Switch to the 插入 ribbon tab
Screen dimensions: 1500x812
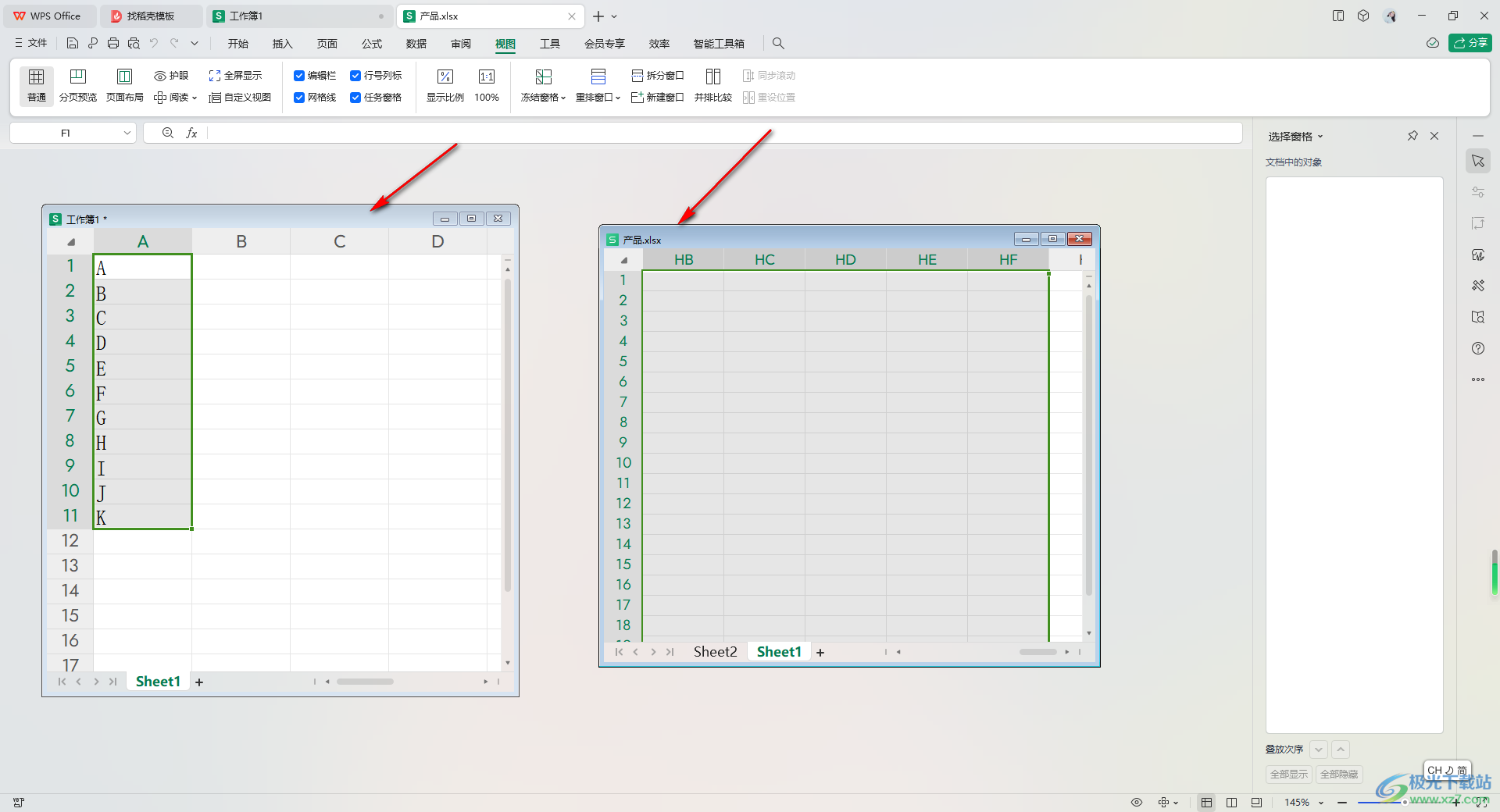(282, 44)
